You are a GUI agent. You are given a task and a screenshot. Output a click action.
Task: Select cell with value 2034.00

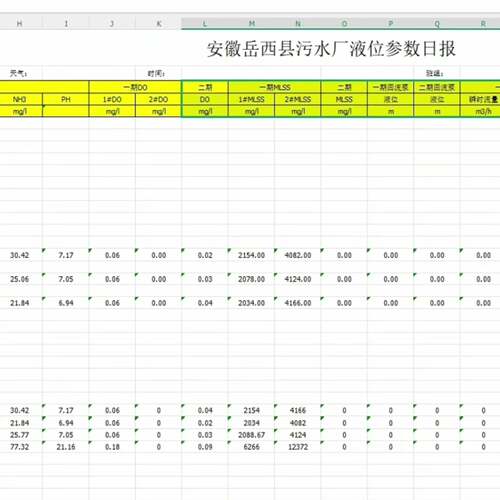pos(251,303)
